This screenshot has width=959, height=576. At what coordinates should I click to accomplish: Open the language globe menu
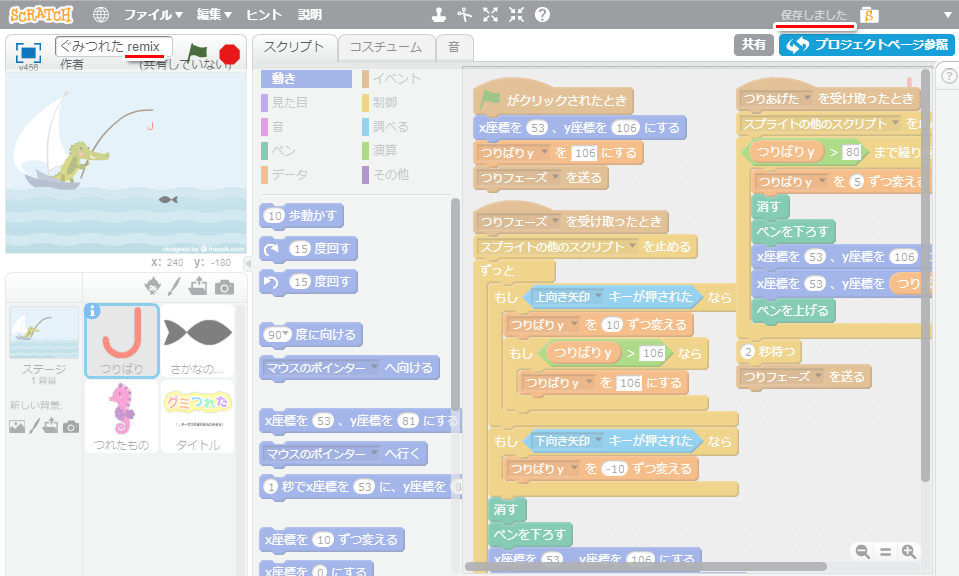(101, 15)
